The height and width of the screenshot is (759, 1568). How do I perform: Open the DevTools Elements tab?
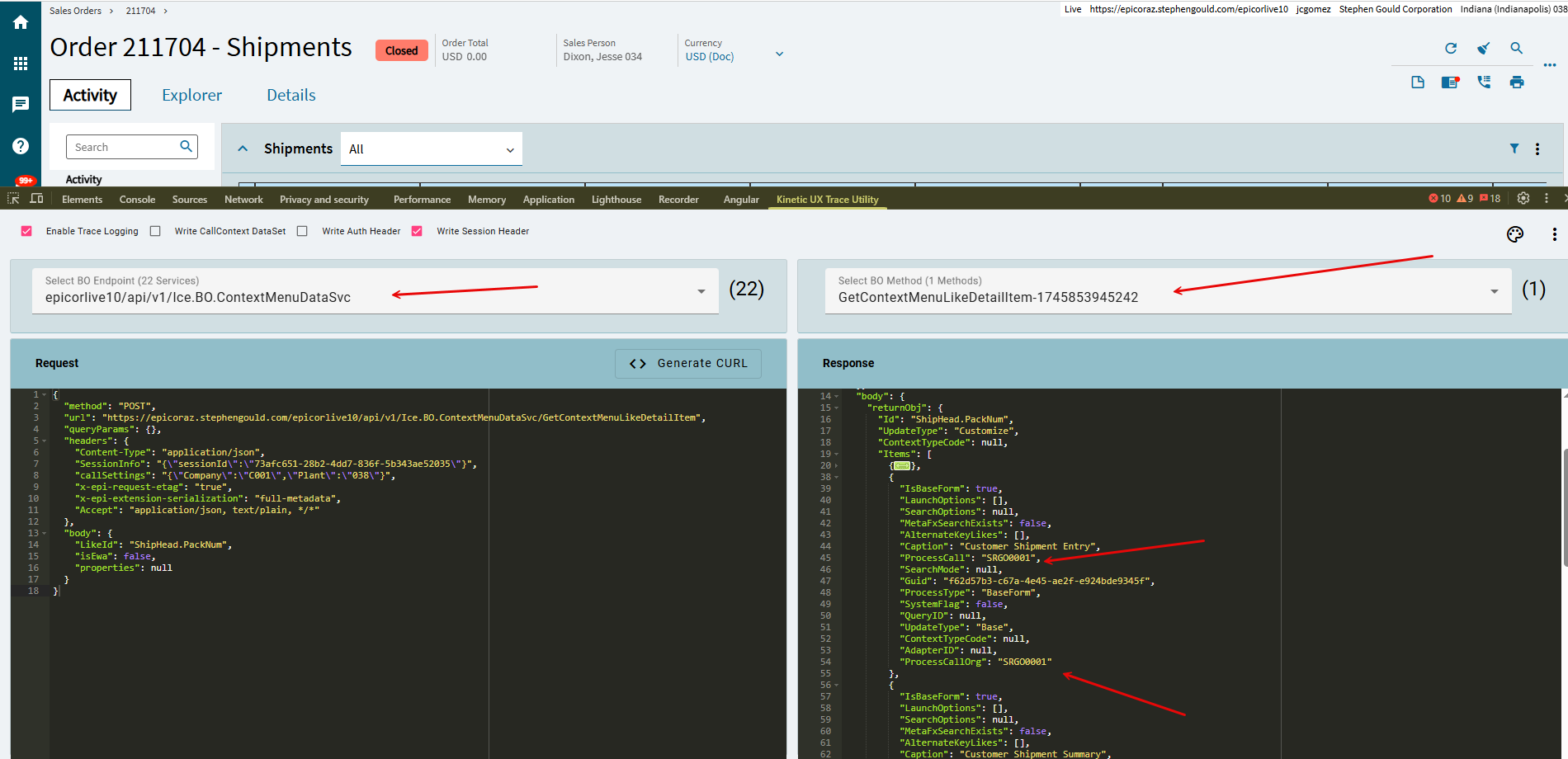(83, 199)
